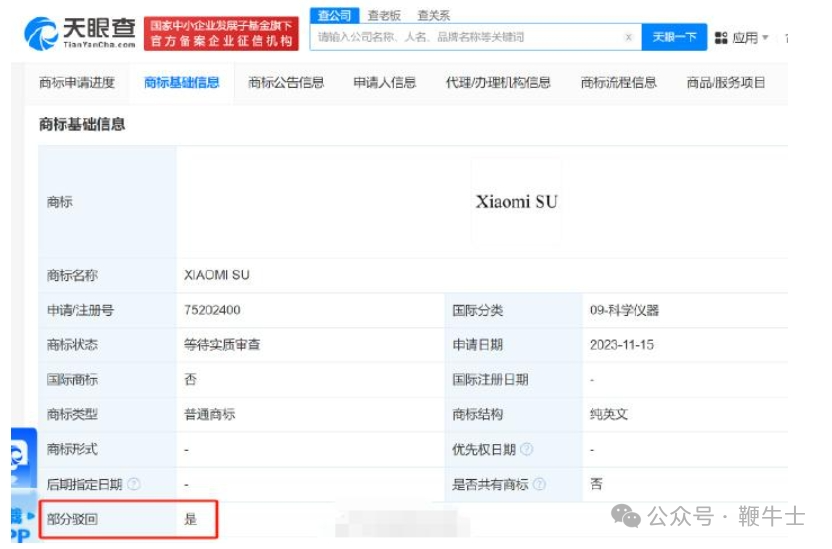Clear search box with the X icon

[x=628, y=37]
